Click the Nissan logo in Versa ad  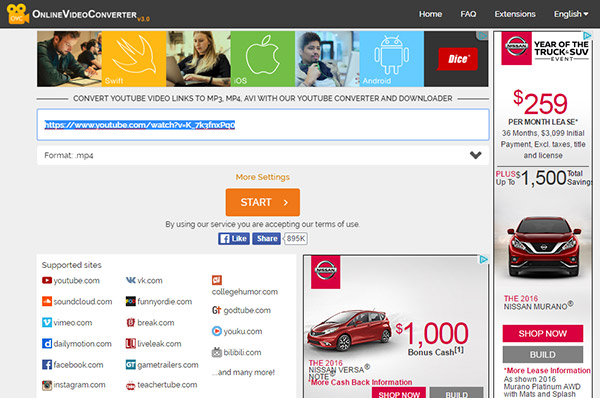click(325, 272)
